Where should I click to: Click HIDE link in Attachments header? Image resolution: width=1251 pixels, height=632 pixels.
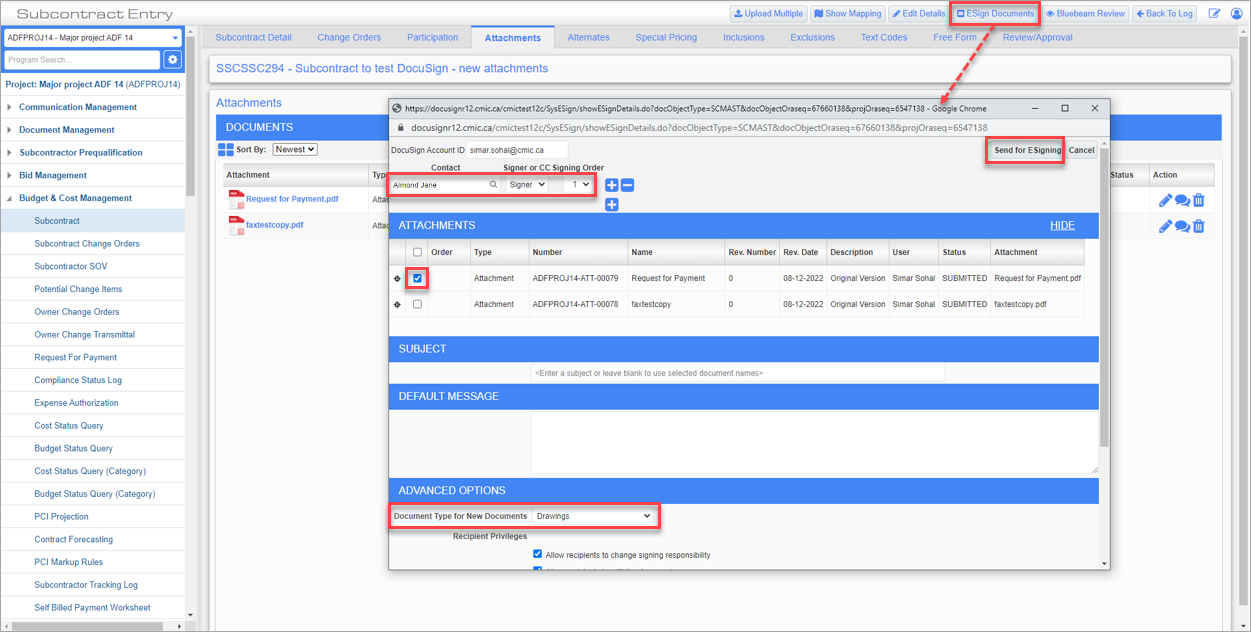[x=1062, y=226]
